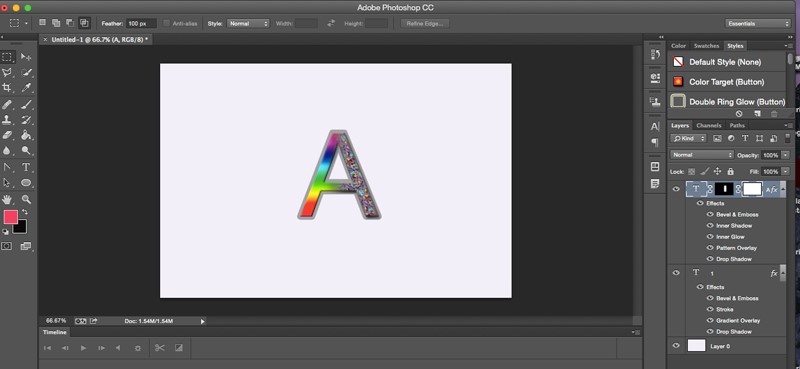Switch to the Swatches tab
The width and height of the screenshot is (800, 369).
point(707,46)
